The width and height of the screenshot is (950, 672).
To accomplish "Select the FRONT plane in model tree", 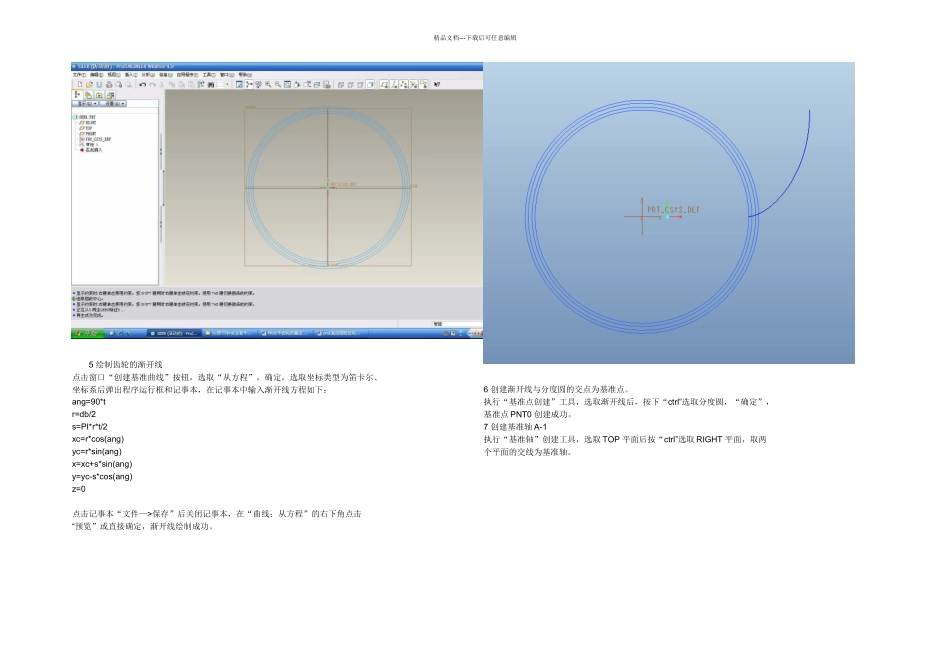I will tap(87, 134).
